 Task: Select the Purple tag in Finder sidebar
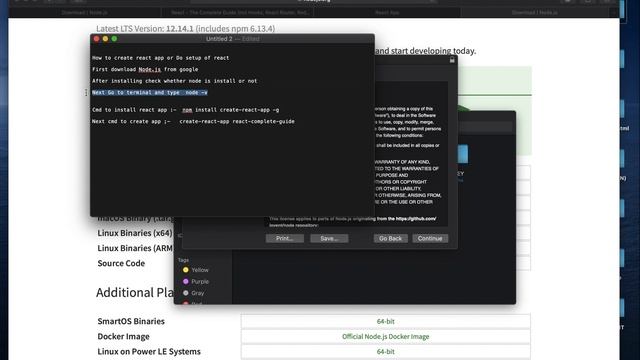[195, 281]
